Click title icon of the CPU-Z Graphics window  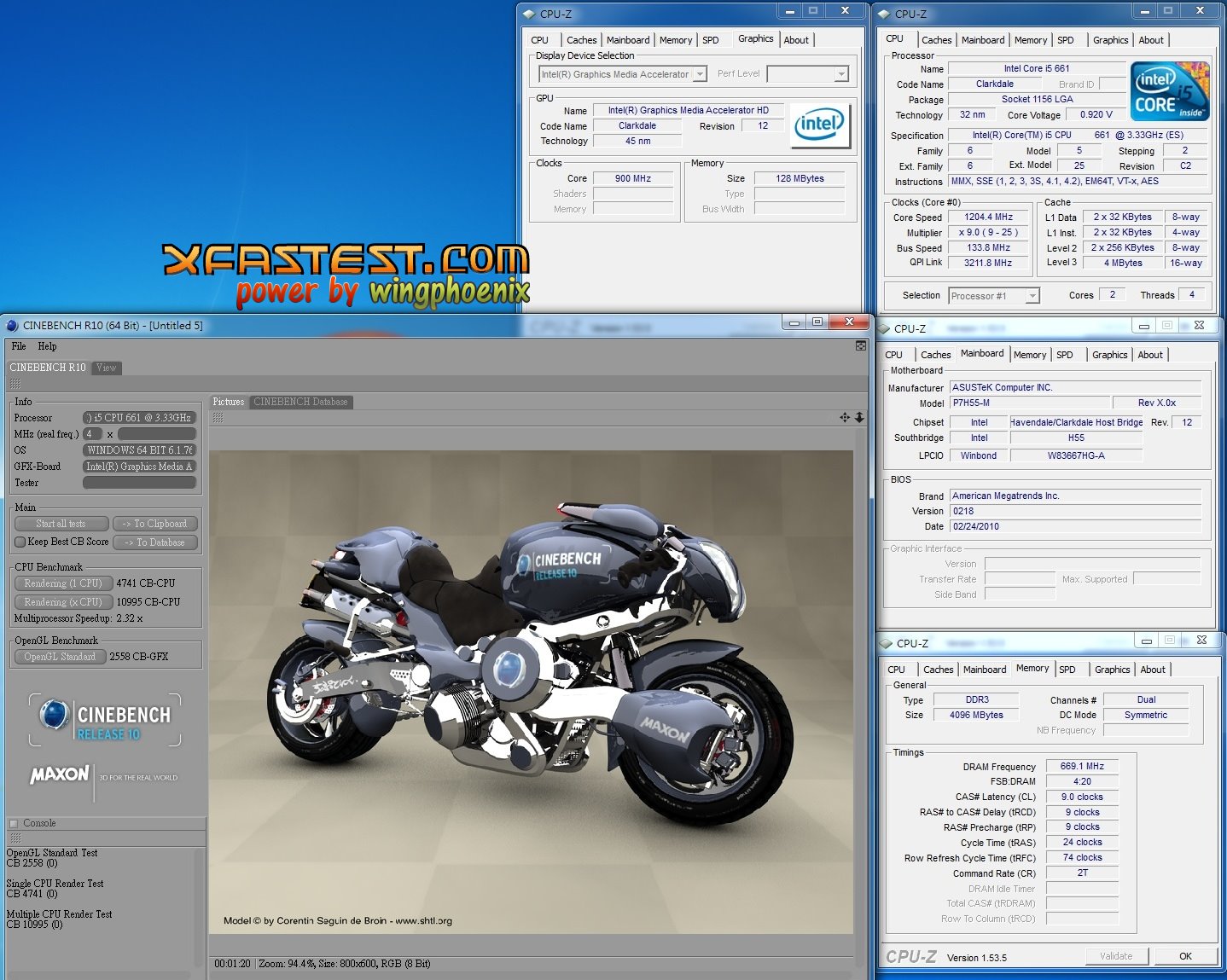click(528, 14)
